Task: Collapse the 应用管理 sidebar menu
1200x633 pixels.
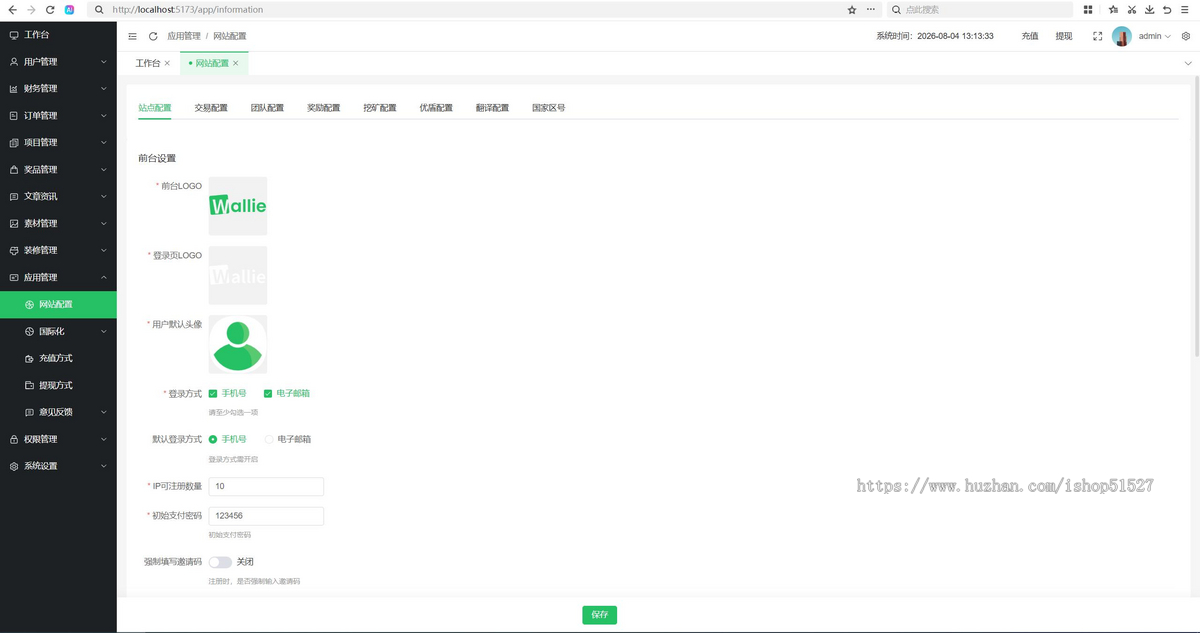Action: coord(58,277)
